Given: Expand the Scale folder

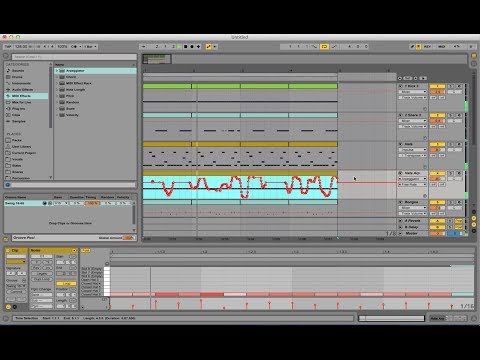Looking at the screenshot, I should 57,109.
